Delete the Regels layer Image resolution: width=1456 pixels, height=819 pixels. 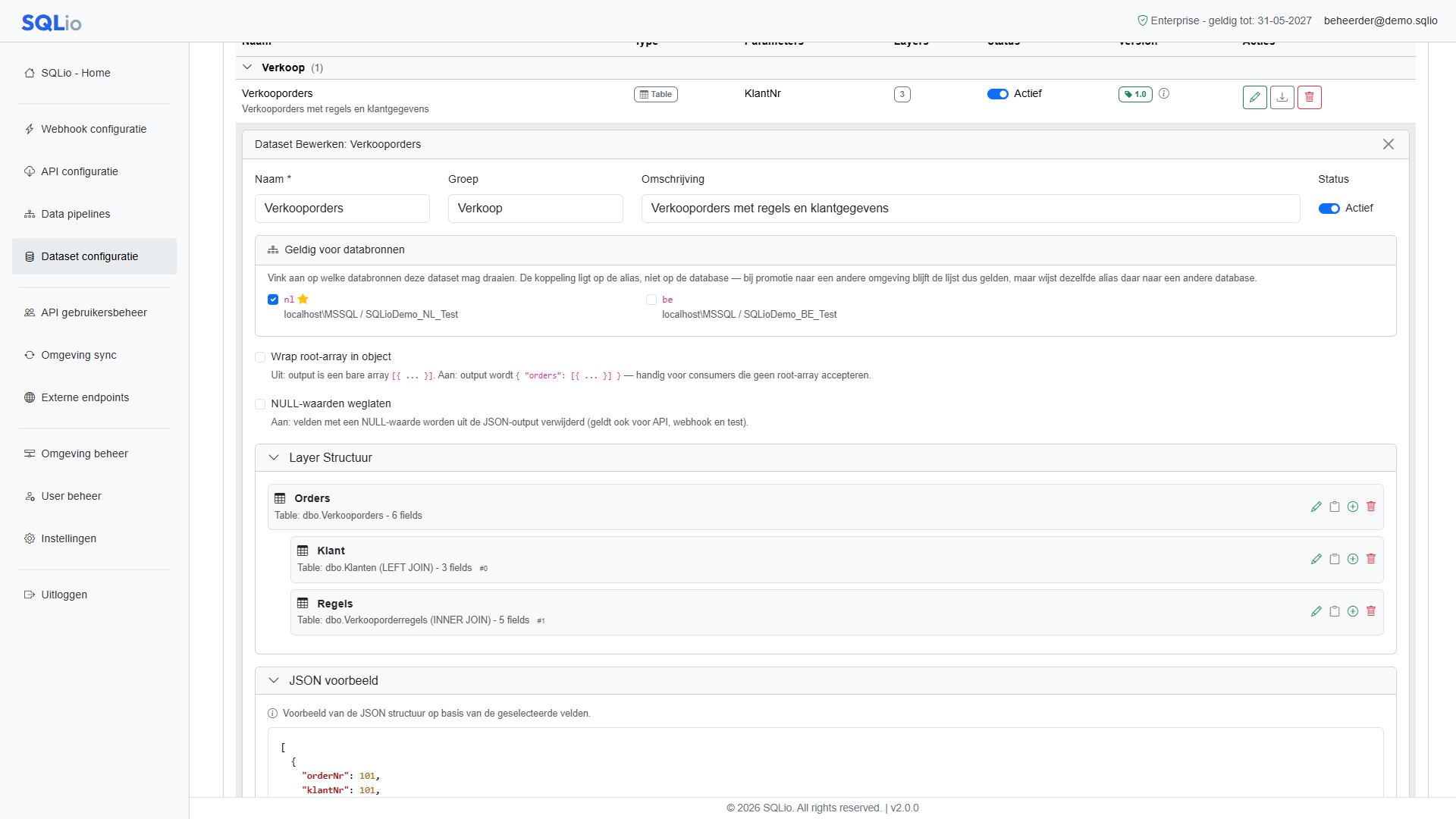(1371, 611)
